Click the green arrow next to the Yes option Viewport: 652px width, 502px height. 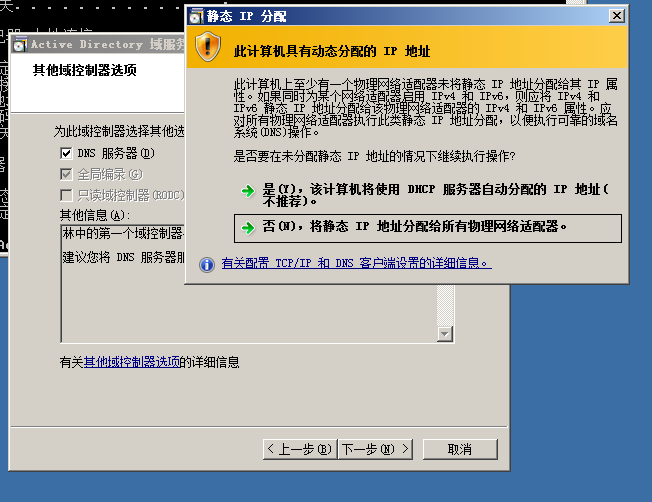click(x=248, y=191)
